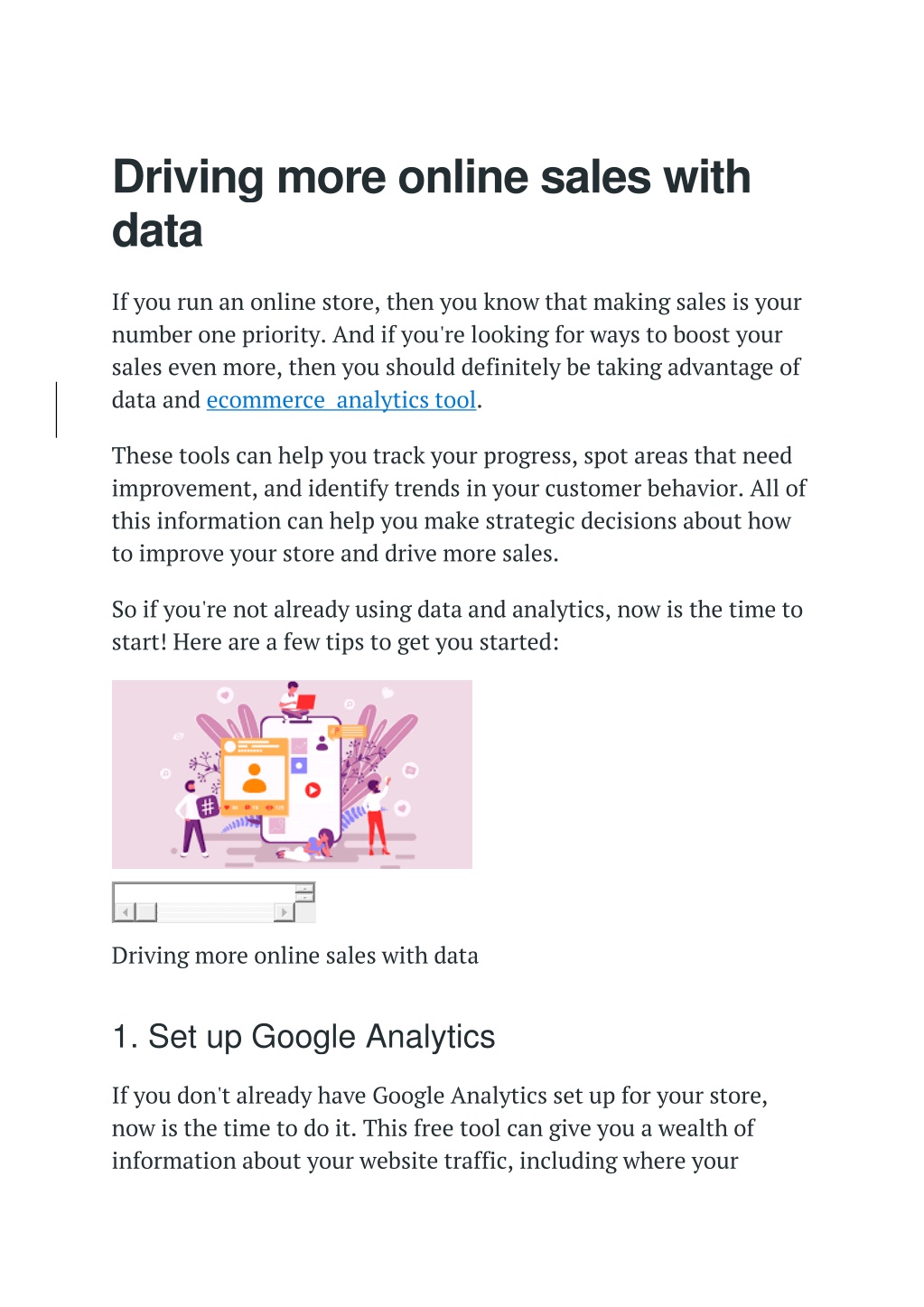Click the horizontal scrollbar track
This screenshot has width=924, height=1307.
click(215, 912)
